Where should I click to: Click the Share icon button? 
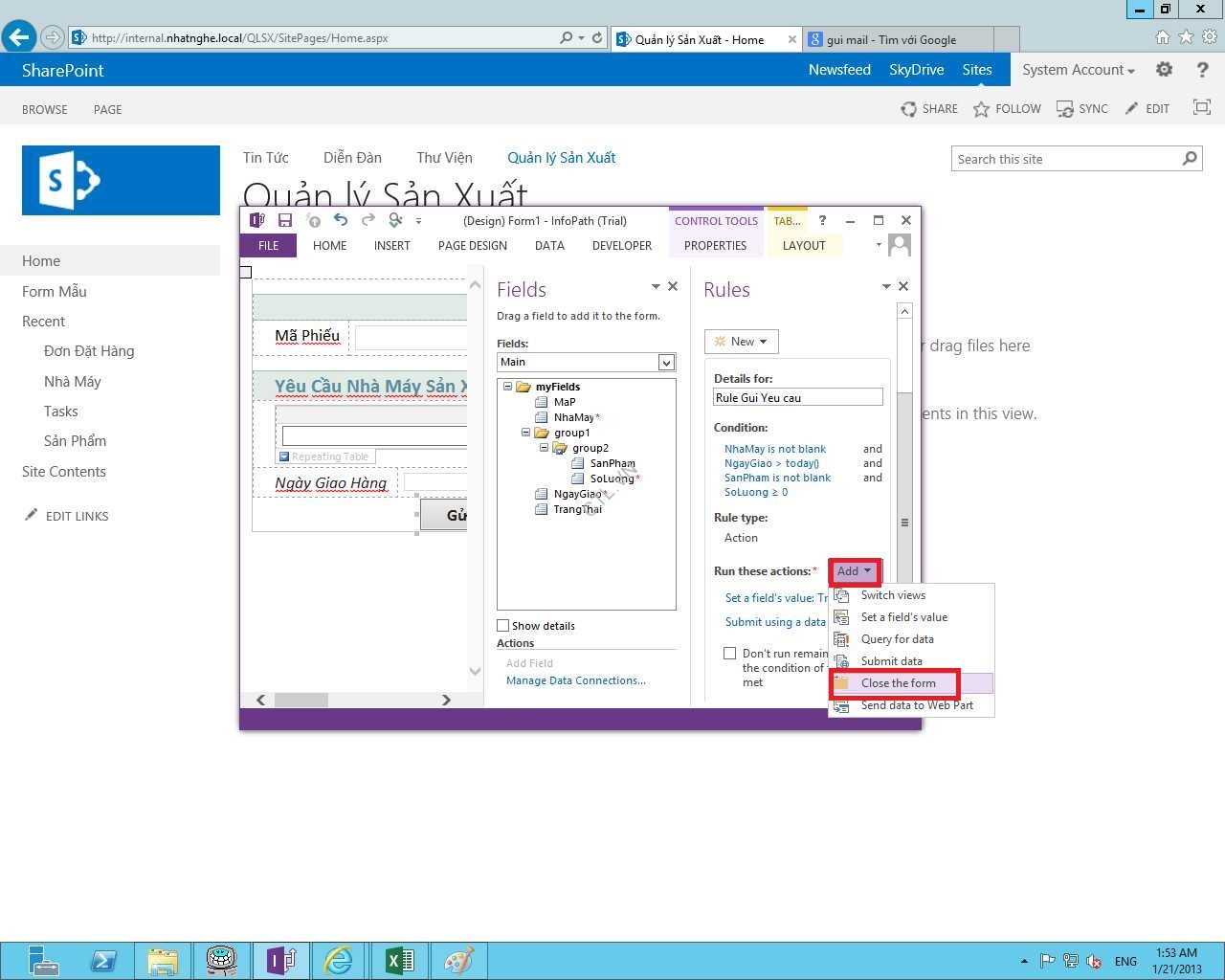908,109
